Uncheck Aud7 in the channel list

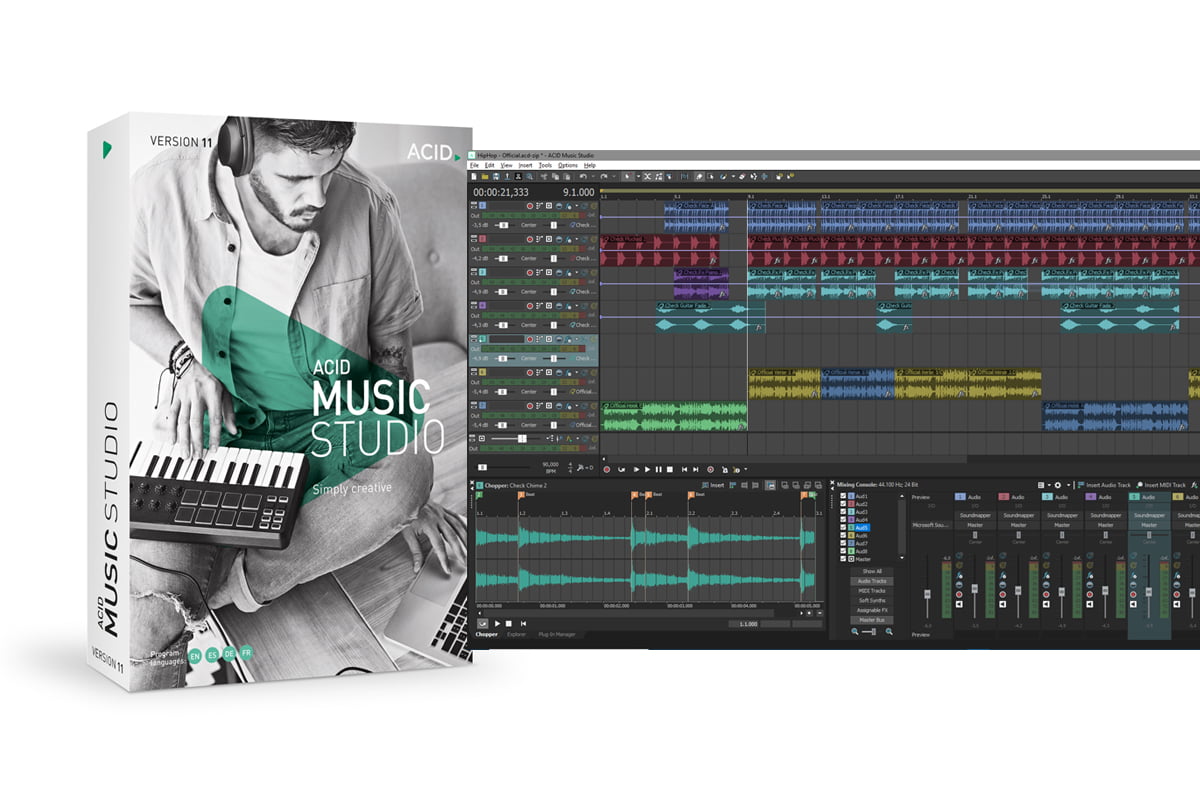click(x=843, y=543)
